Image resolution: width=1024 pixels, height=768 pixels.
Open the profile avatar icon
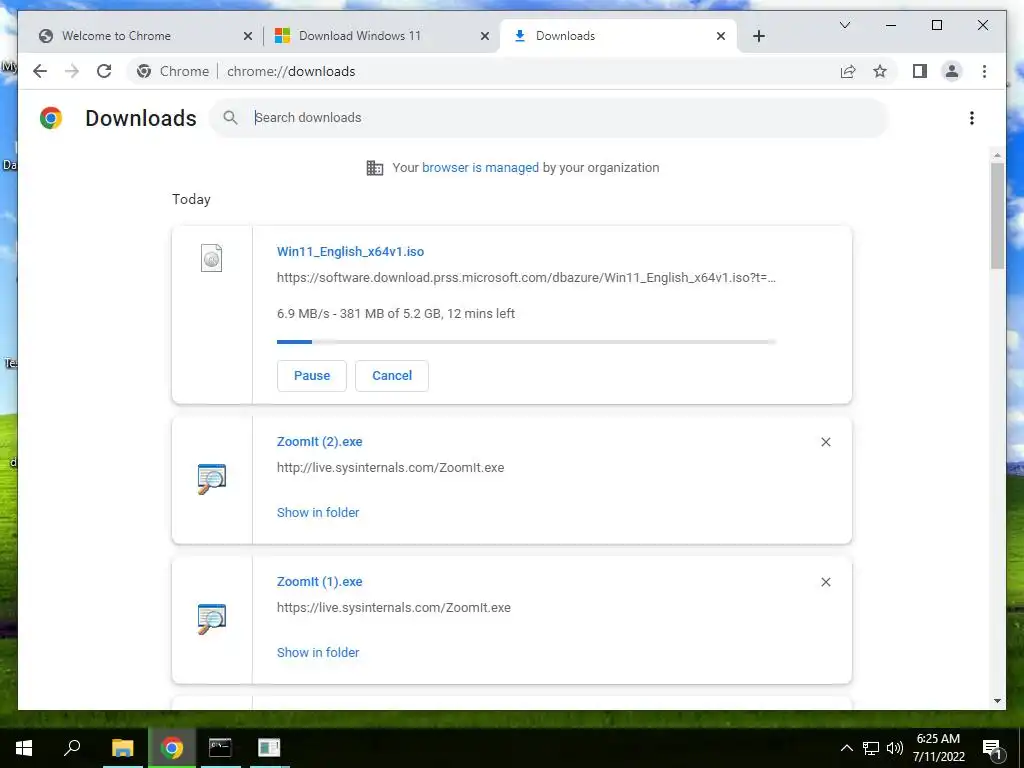point(952,71)
